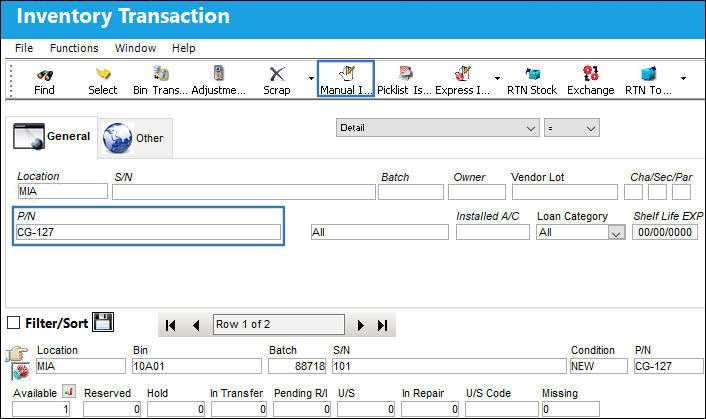Click the Vendor Lot field
Viewport: 706px width, 419px height.
pyautogui.click(x=565, y=192)
